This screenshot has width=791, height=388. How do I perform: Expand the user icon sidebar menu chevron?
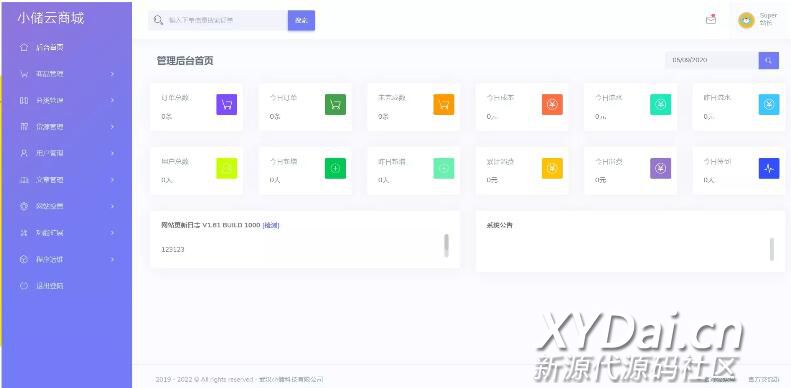(112, 153)
